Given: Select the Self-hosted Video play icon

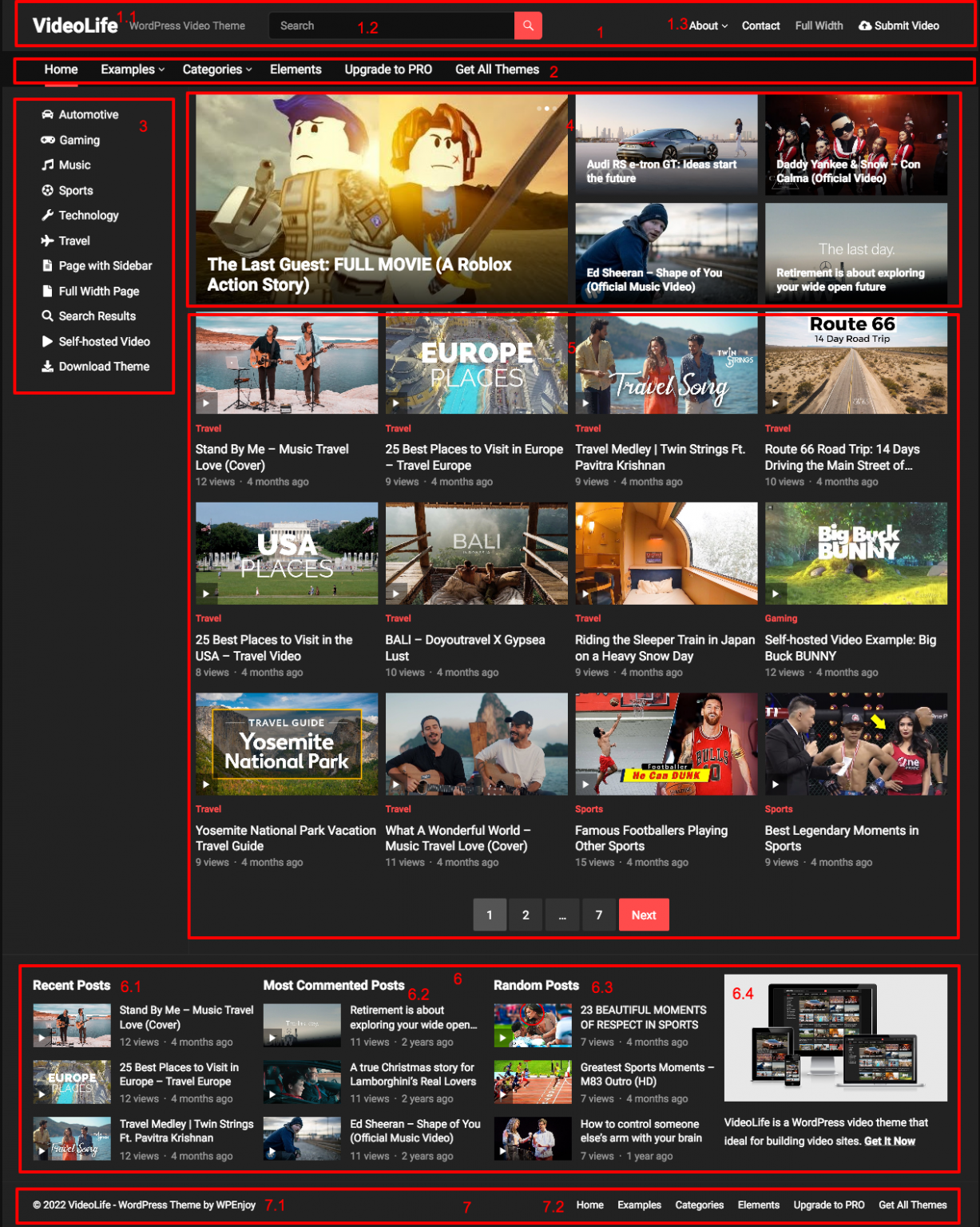Looking at the screenshot, I should [x=48, y=341].
